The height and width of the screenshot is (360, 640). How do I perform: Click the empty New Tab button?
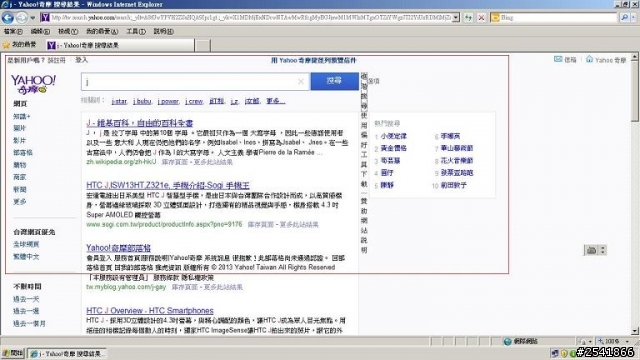202,45
